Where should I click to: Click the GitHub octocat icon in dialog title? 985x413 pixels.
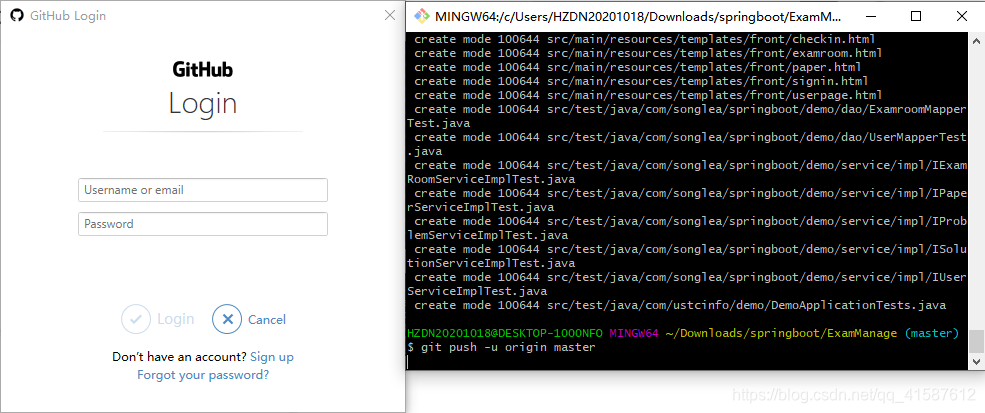tap(17, 16)
